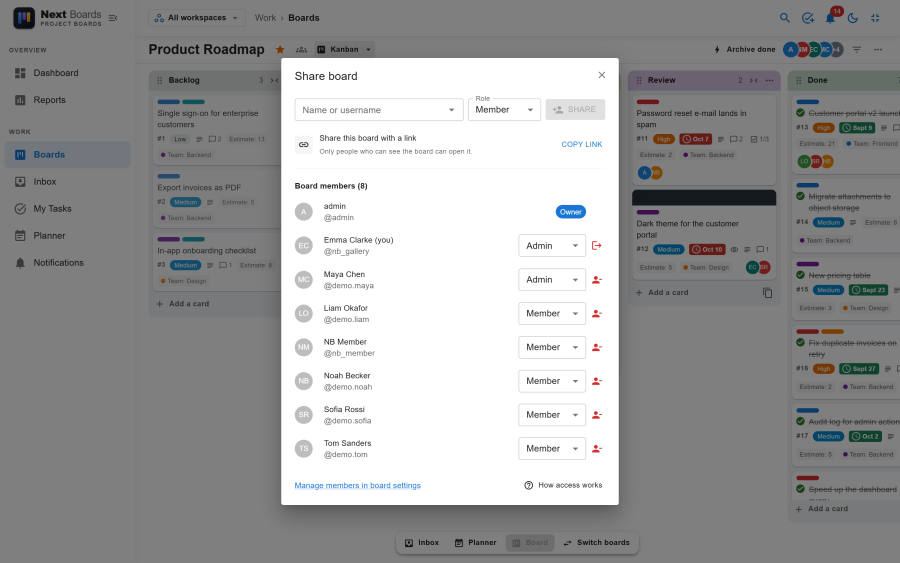Click the leave board icon for Emma Clarke

click(x=596, y=246)
